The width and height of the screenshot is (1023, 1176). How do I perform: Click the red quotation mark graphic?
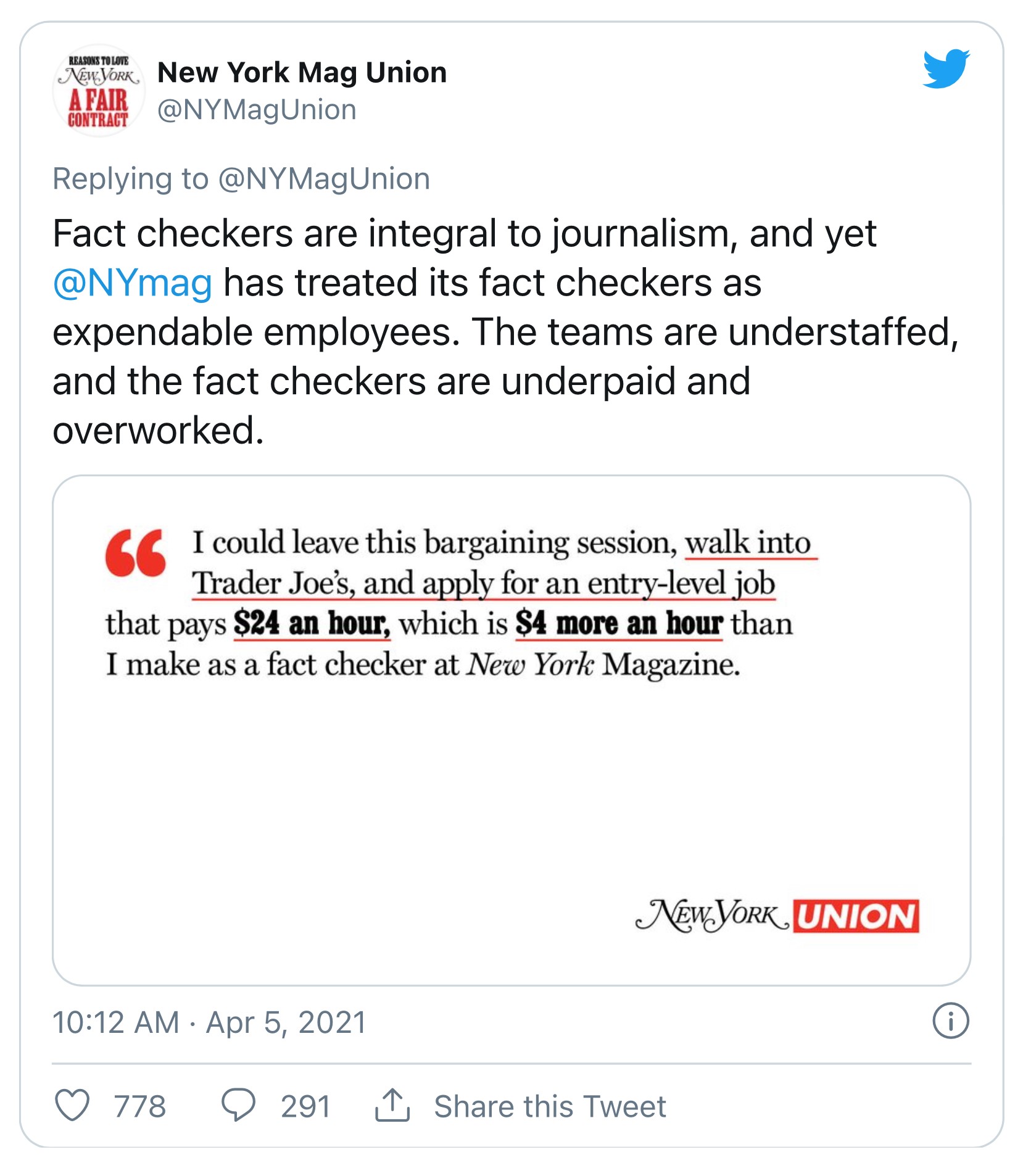136,553
